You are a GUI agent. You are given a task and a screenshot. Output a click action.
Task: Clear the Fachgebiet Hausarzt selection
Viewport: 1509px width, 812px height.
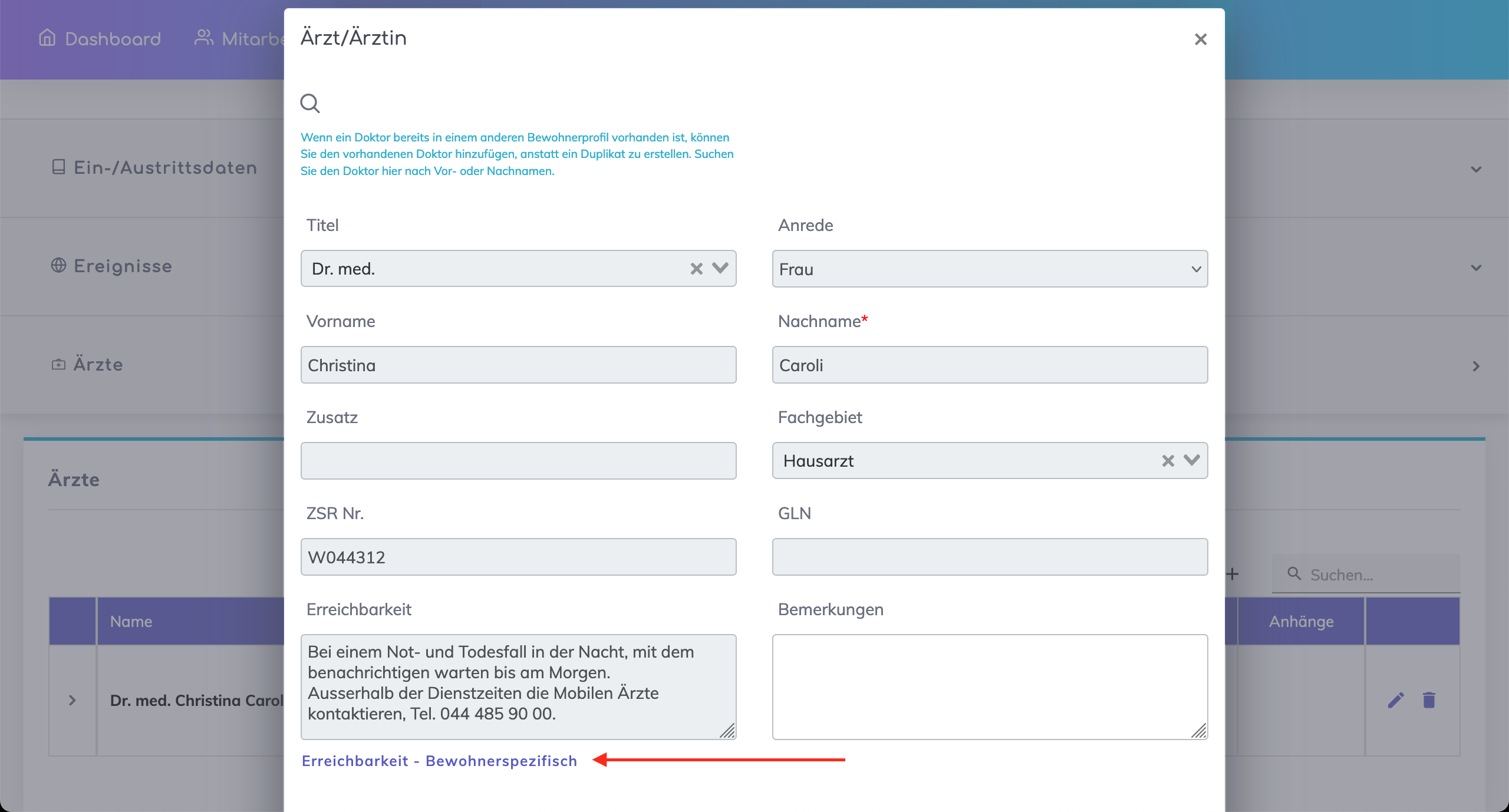coord(1168,461)
